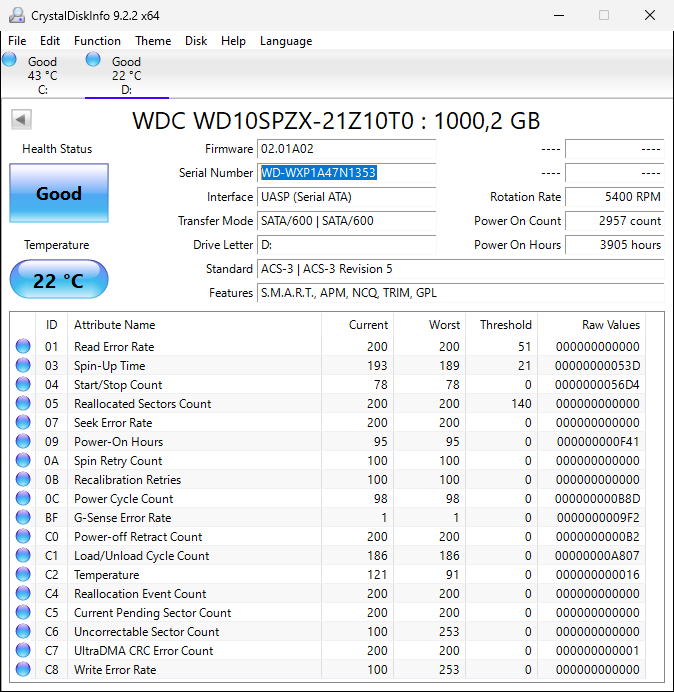Click status orb for Uncorrectable Sector Count
Image resolution: width=674 pixels, height=692 pixels.
pos(23,631)
